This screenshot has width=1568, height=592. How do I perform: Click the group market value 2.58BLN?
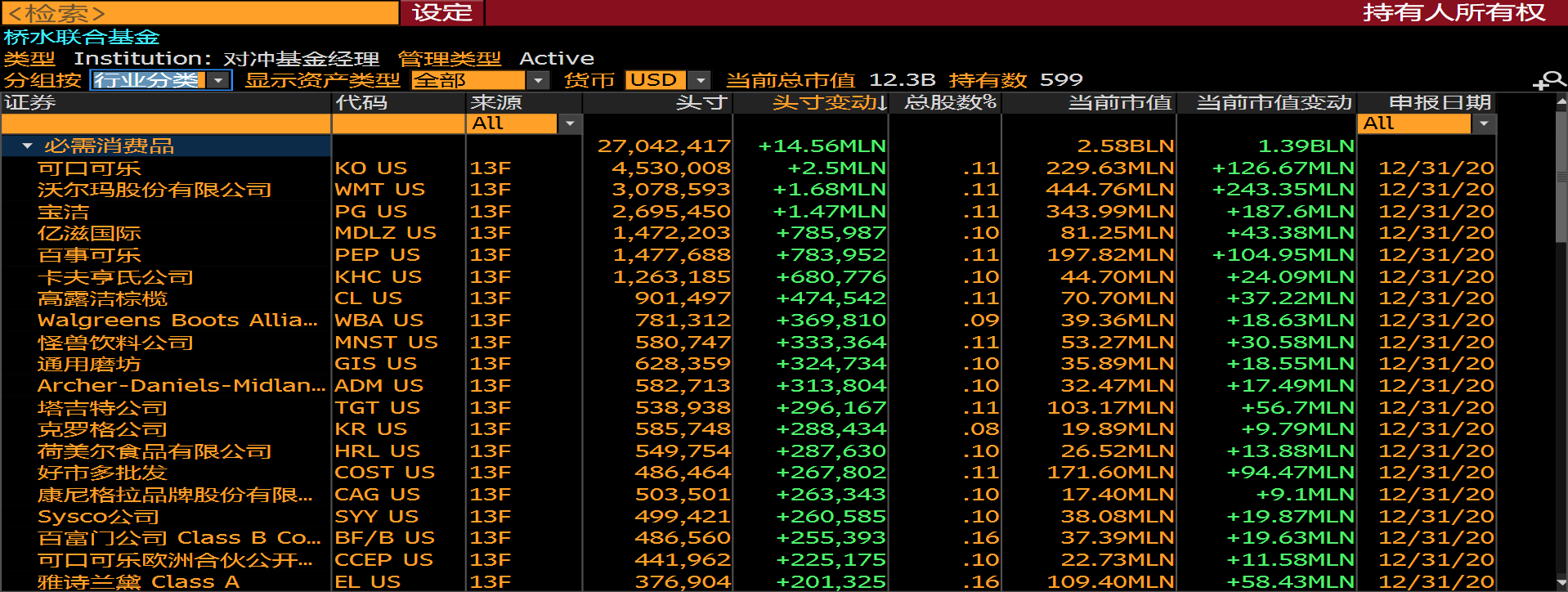(1126, 146)
